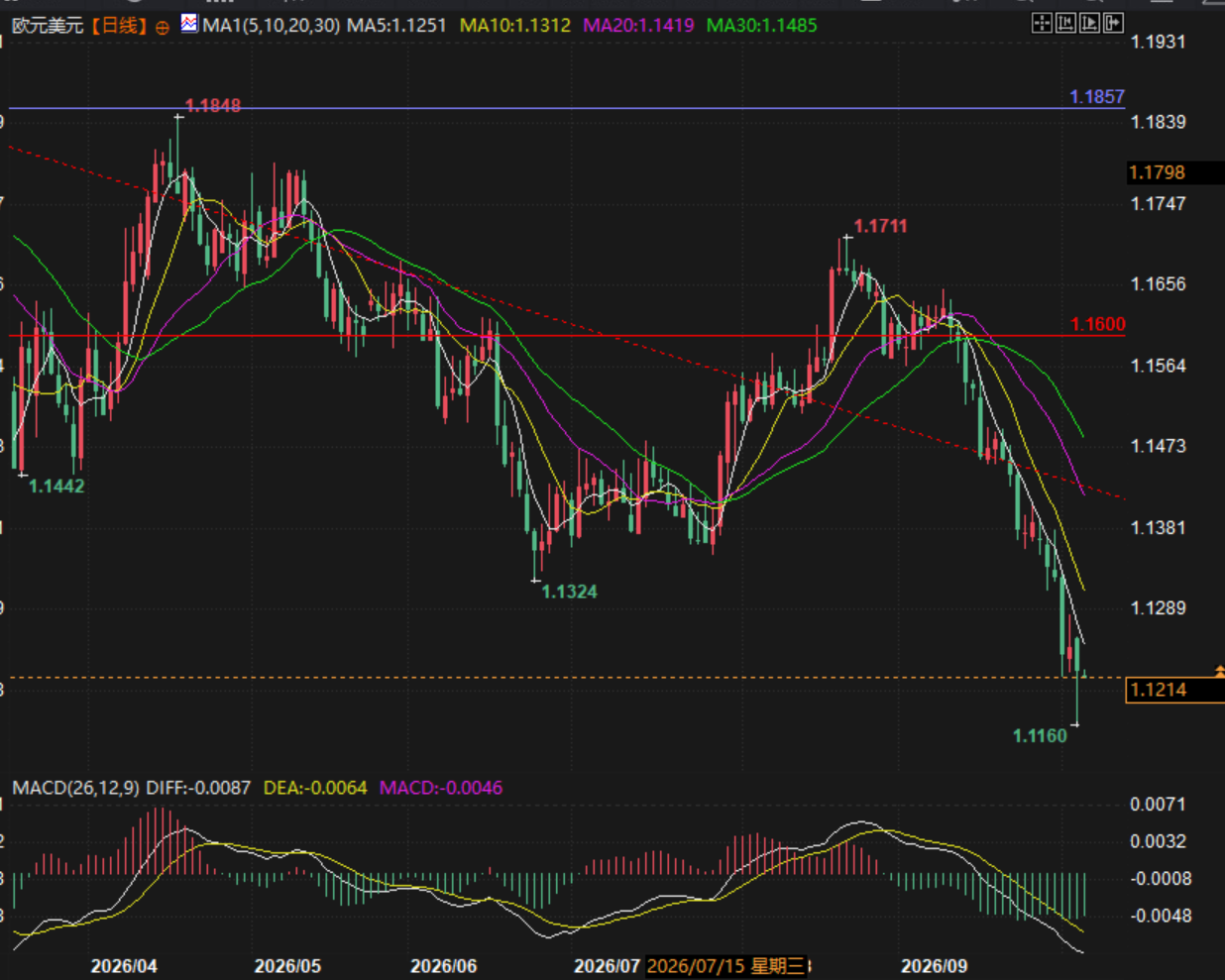1225x980 pixels.
Task: Click the DIFF:-0.0087 readout
Action: point(198,788)
